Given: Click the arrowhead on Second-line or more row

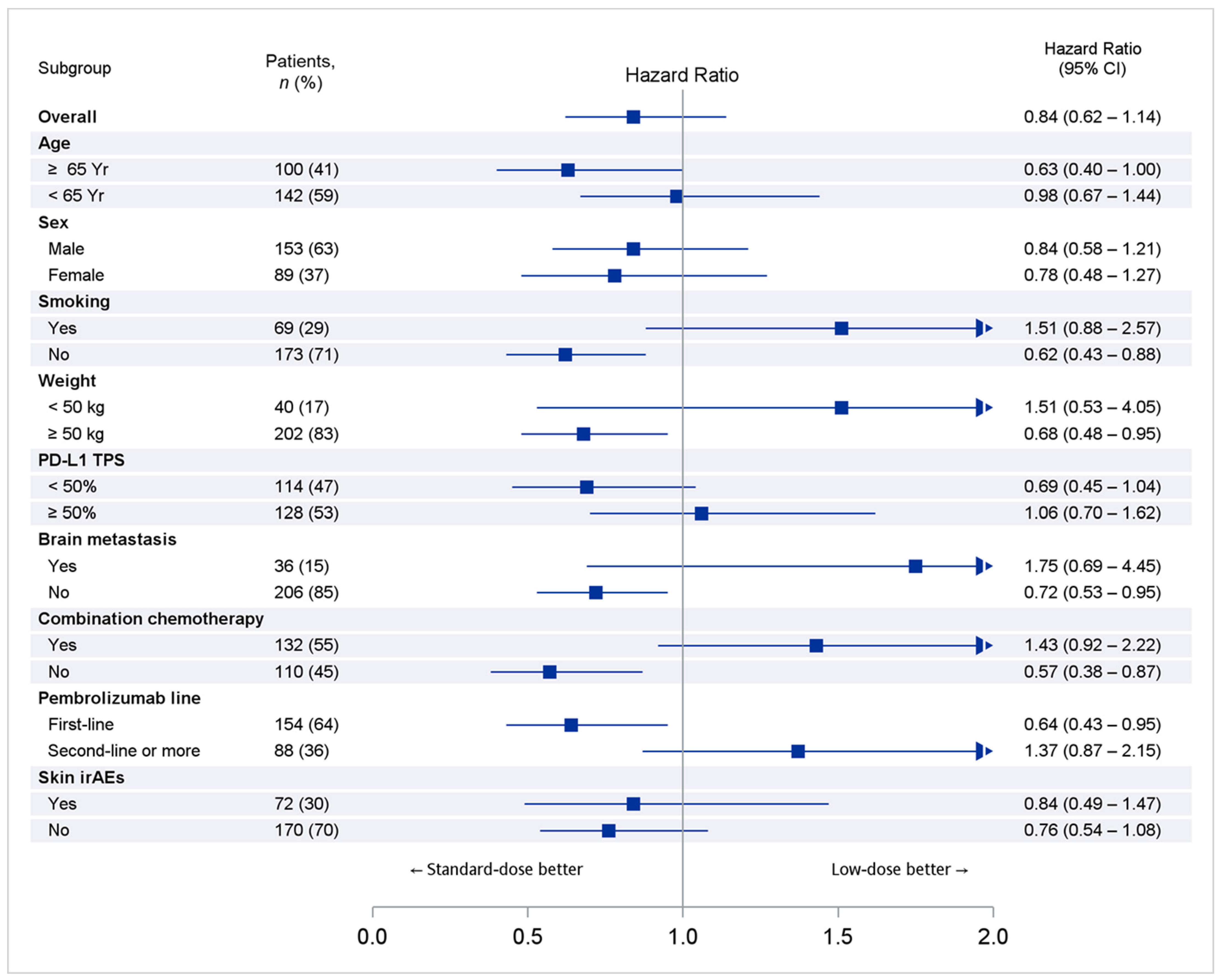Looking at the screenshot, I should pyautogui.click(x=983, y=751).
